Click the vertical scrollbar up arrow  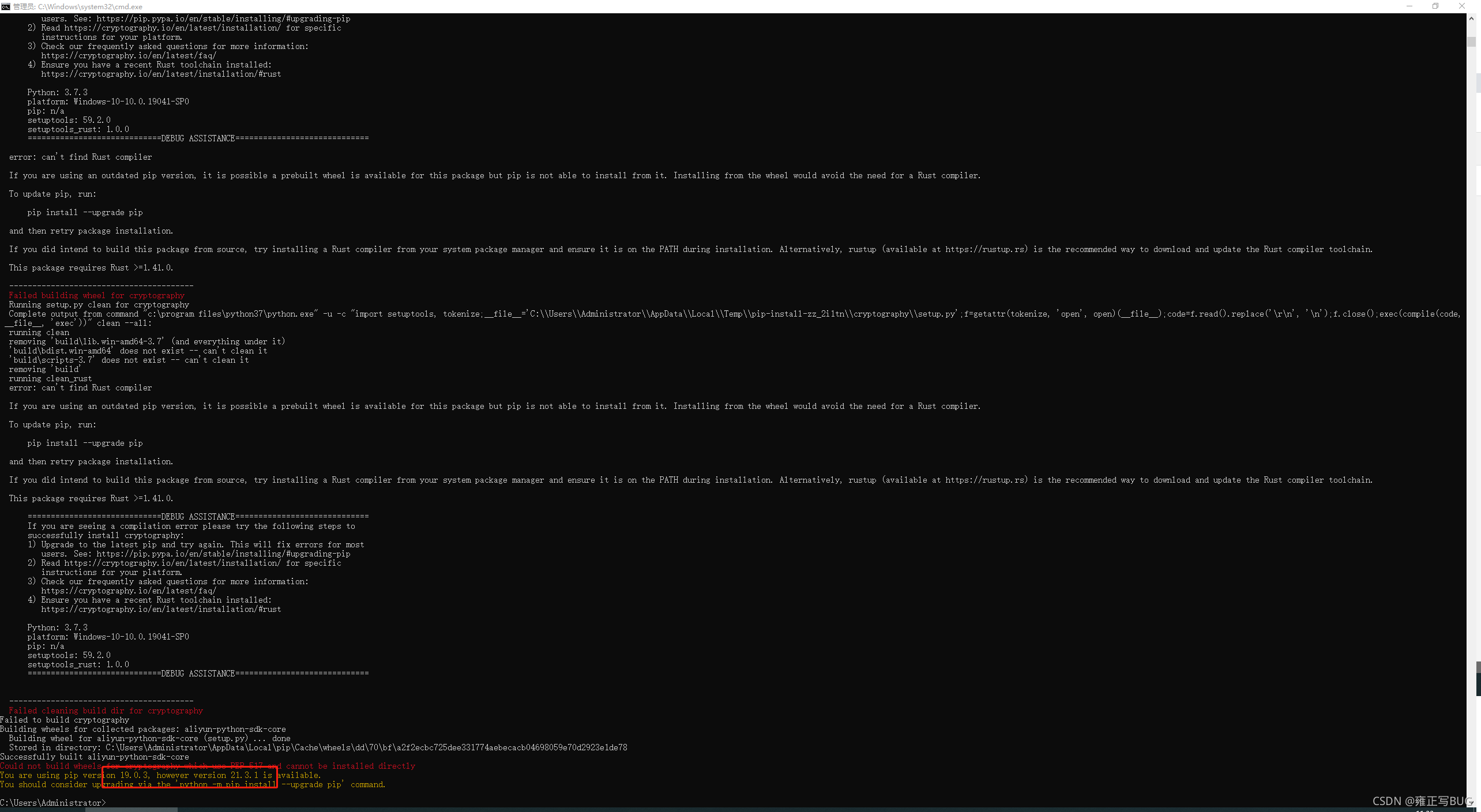click(x=1471, y=18)
